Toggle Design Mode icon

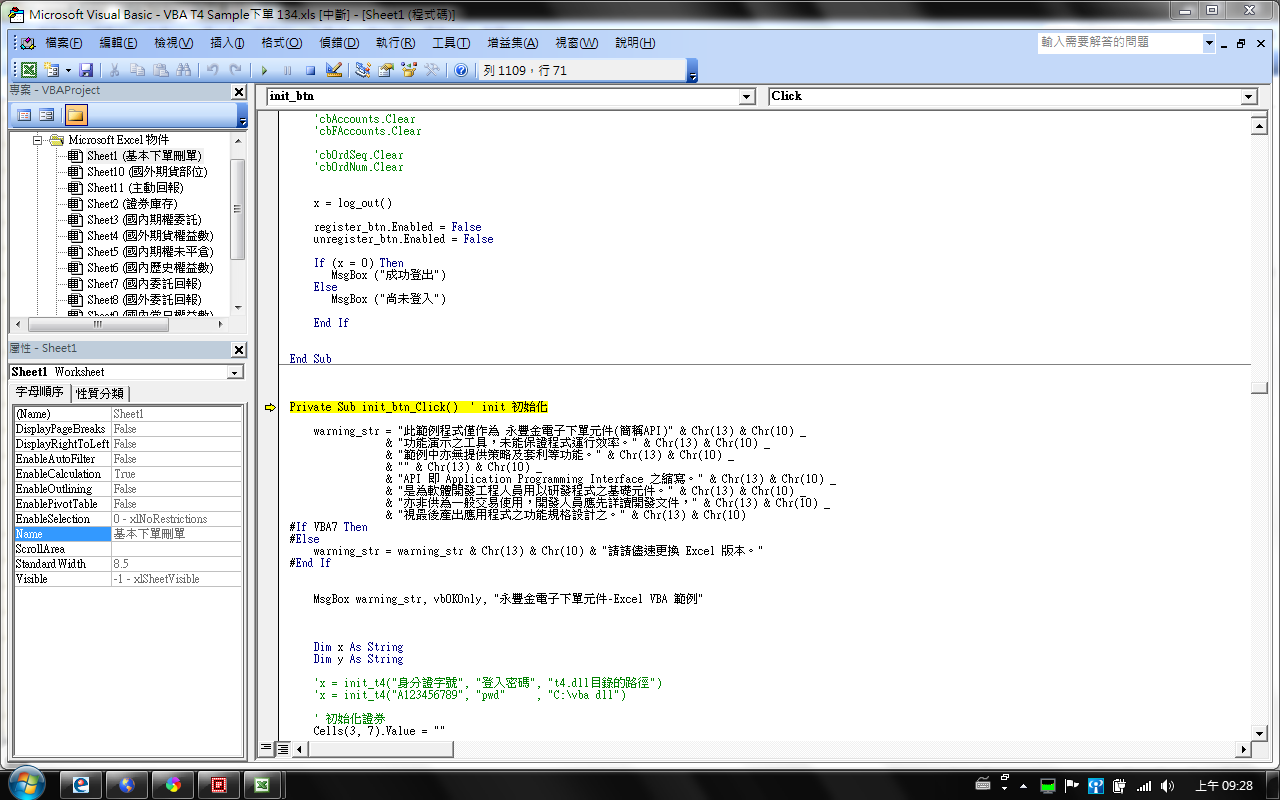[334, 70]
